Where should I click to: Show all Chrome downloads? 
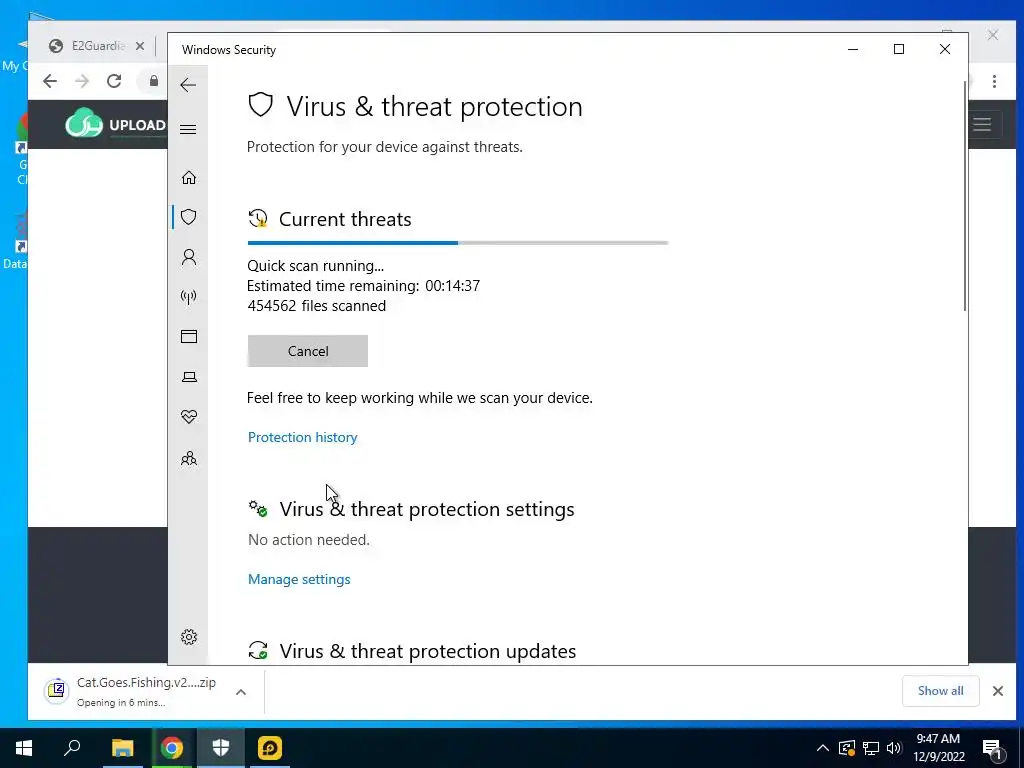[x=940, y=691]
